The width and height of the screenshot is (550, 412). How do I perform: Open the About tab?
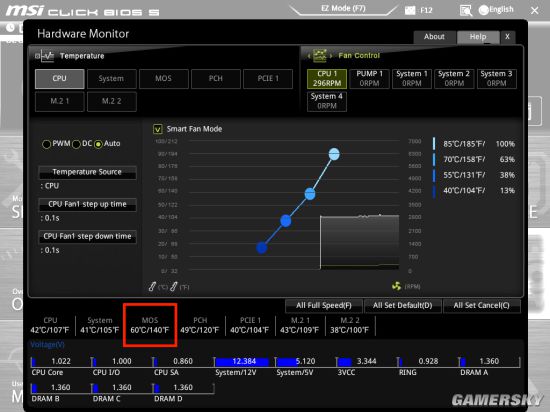click(434, 37)
